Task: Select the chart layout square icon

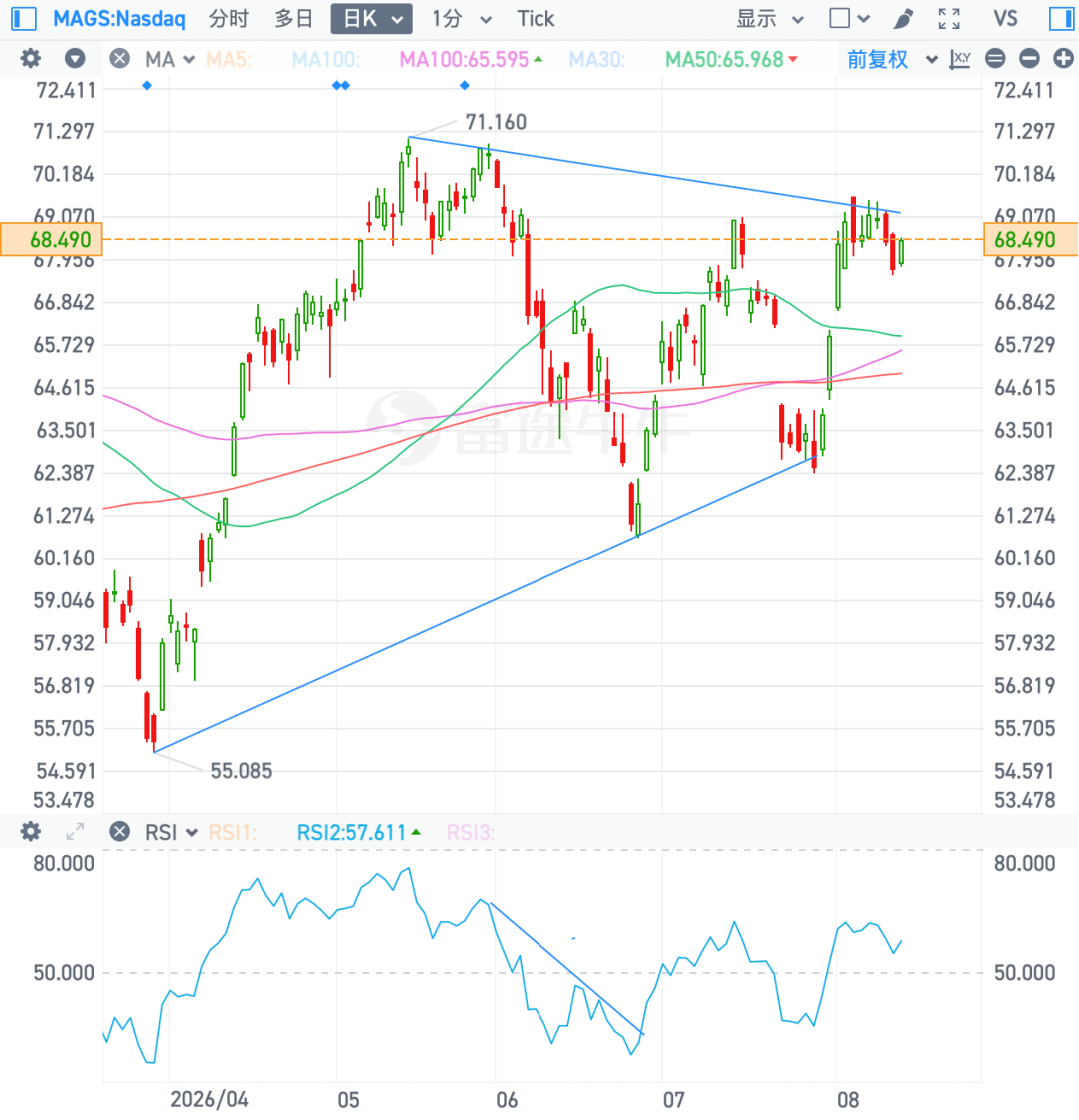Action: (x=840, y=19)
